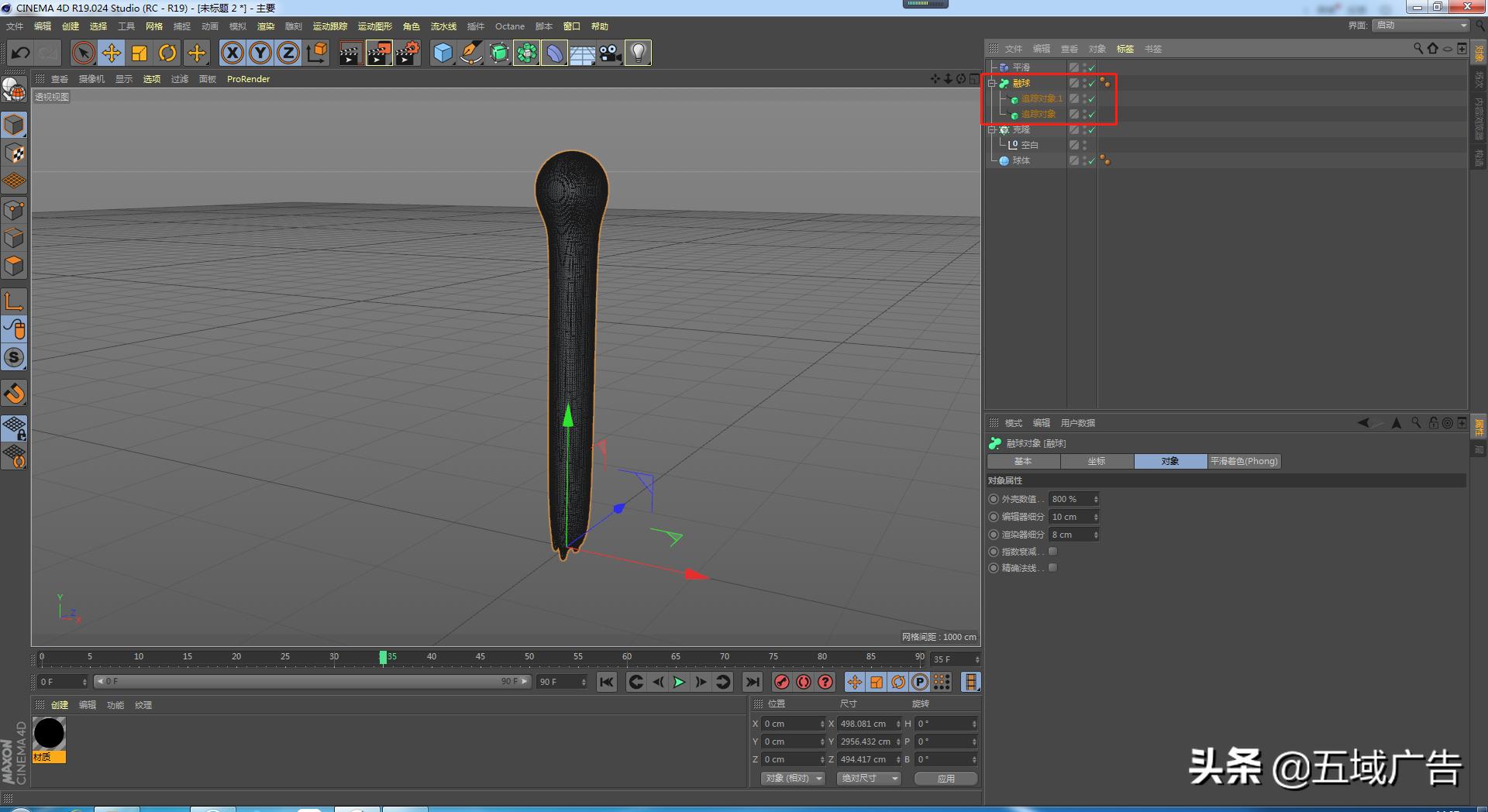Collapse the 融球 object tree
This screenshot has width=1488, height=812.
coord(992,83)
